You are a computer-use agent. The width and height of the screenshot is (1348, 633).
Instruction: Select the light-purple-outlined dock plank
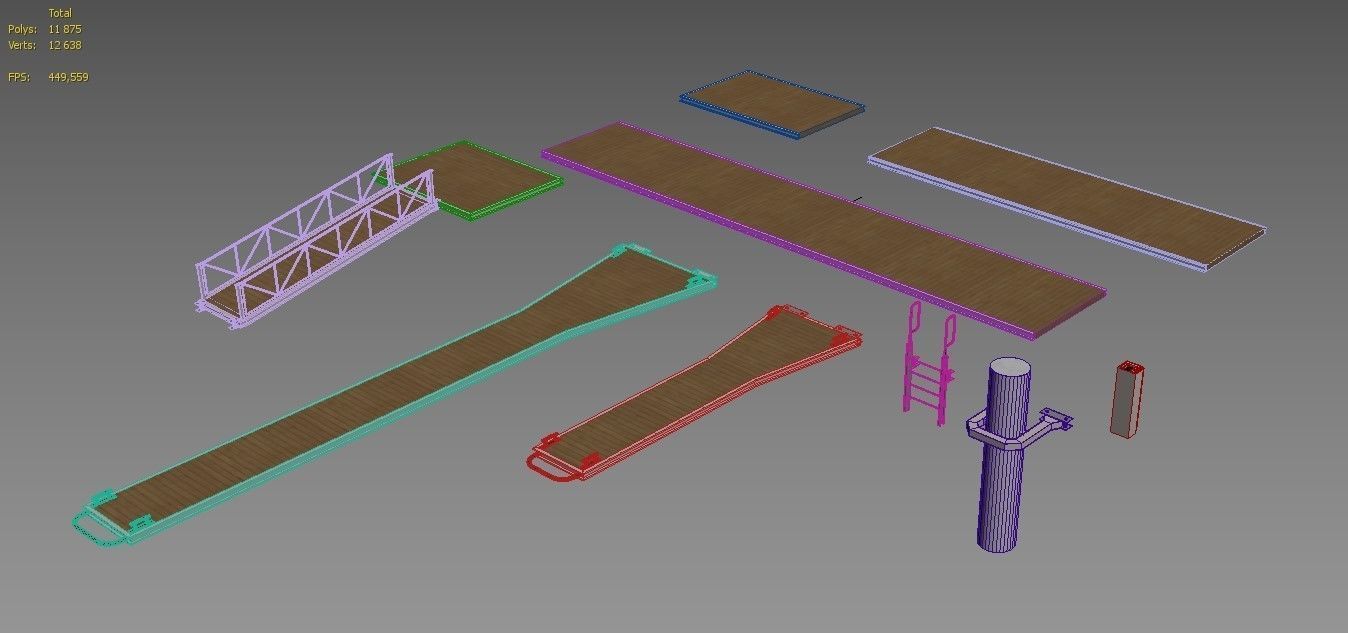tap(1068, 198)
